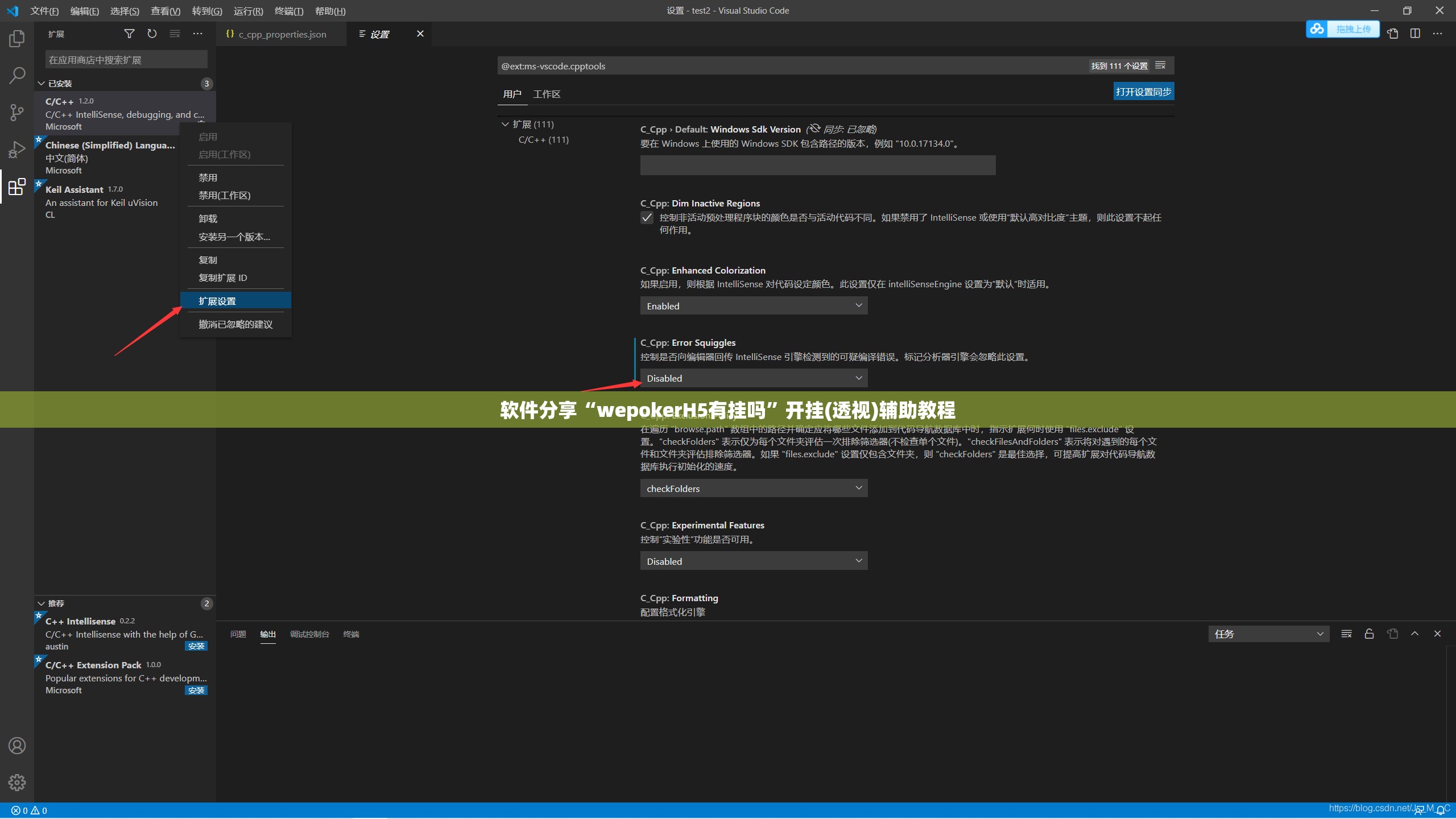Select the Chinese (Simplified) Language extension
The width and height of the screenshot is (1456, 819).
point(108,158)
